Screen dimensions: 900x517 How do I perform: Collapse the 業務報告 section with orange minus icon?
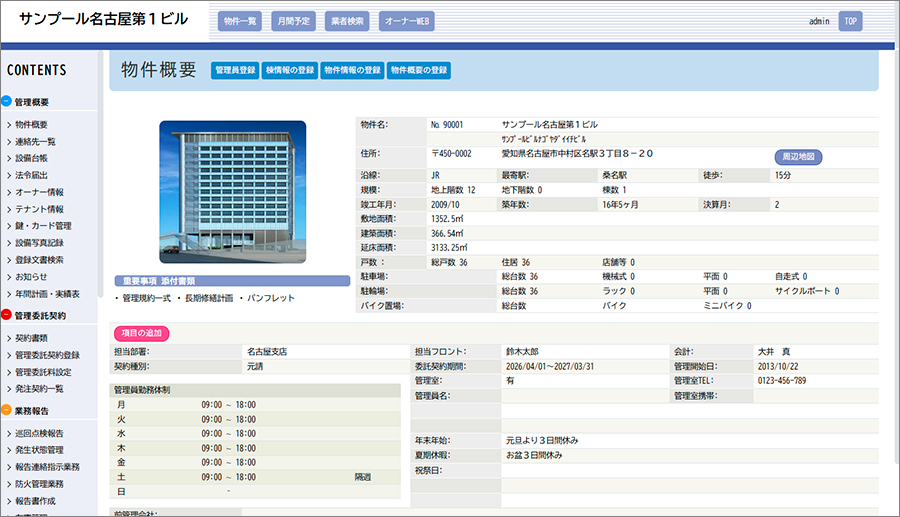click(7, 411)
